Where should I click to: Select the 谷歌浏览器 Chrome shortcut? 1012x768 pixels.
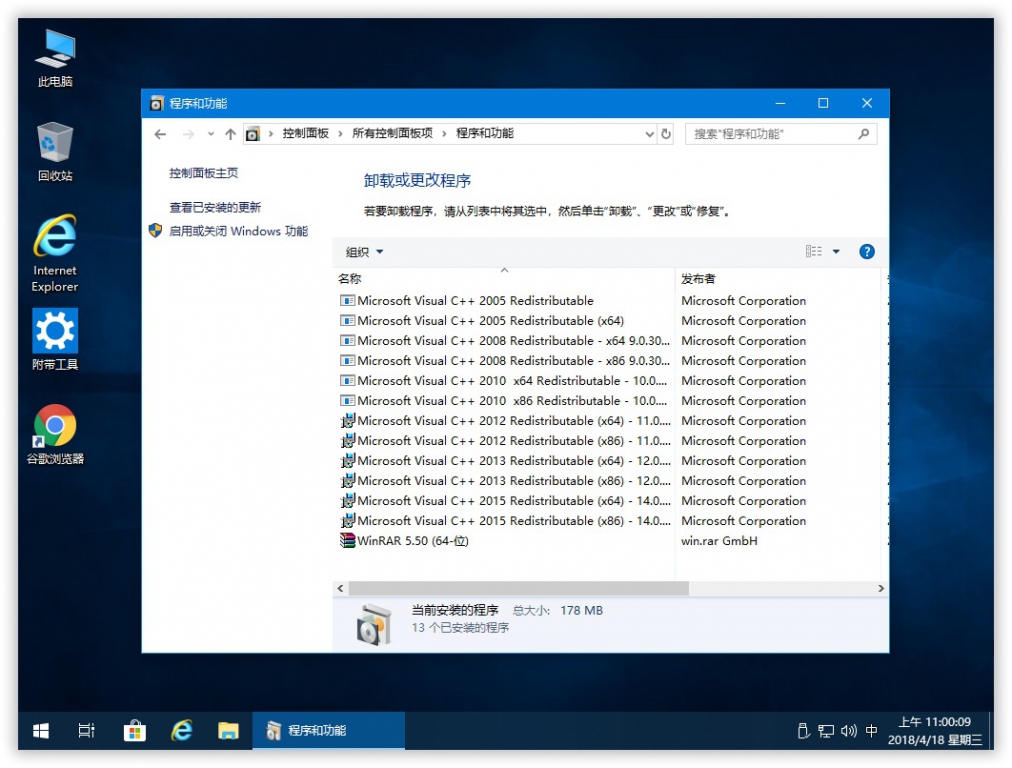(55, 434)
